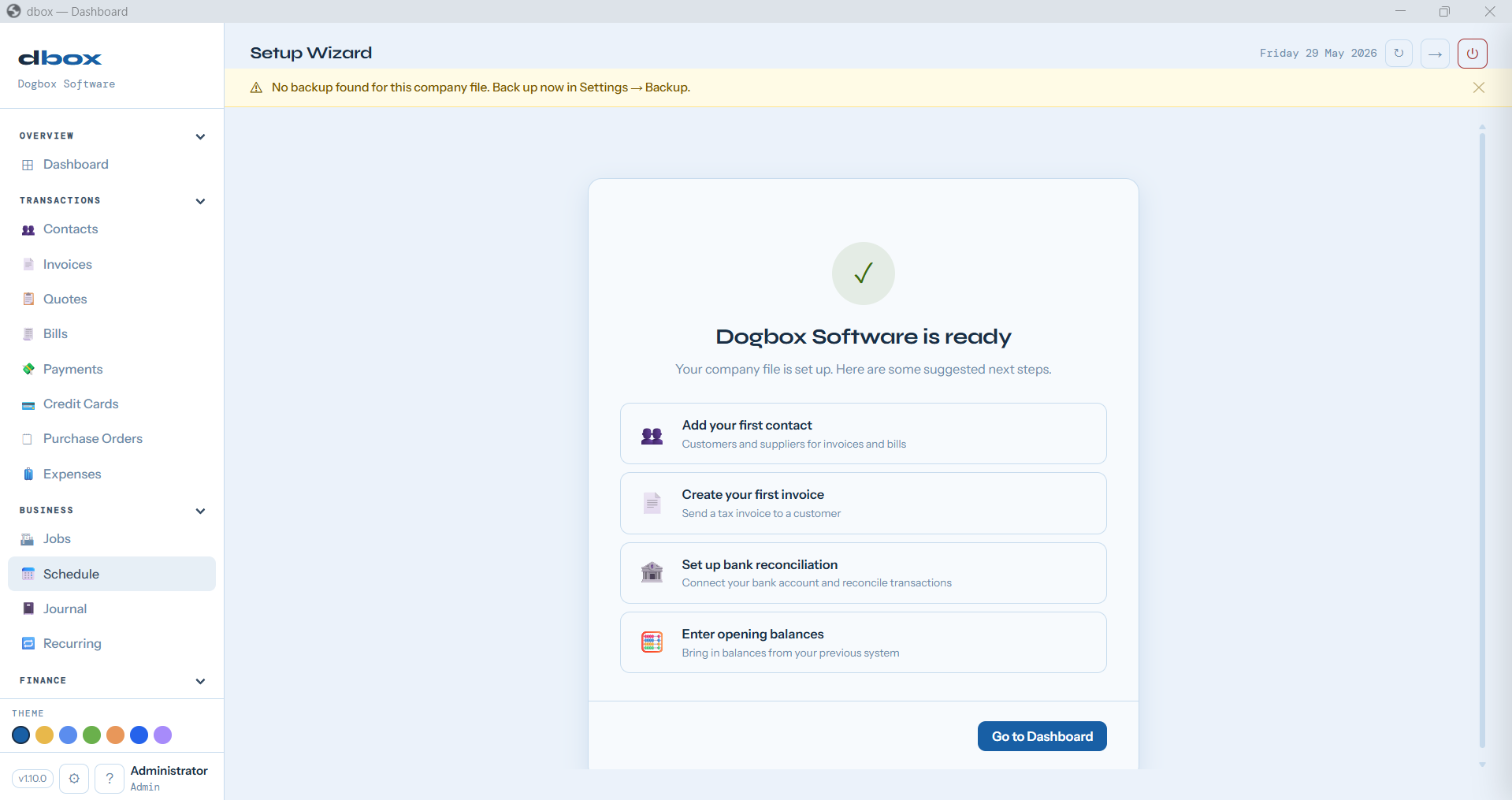Viewport: 1512px width, 800px height.
Task: Choose Enter opening balances step
Action: click(x=863, y=642)
